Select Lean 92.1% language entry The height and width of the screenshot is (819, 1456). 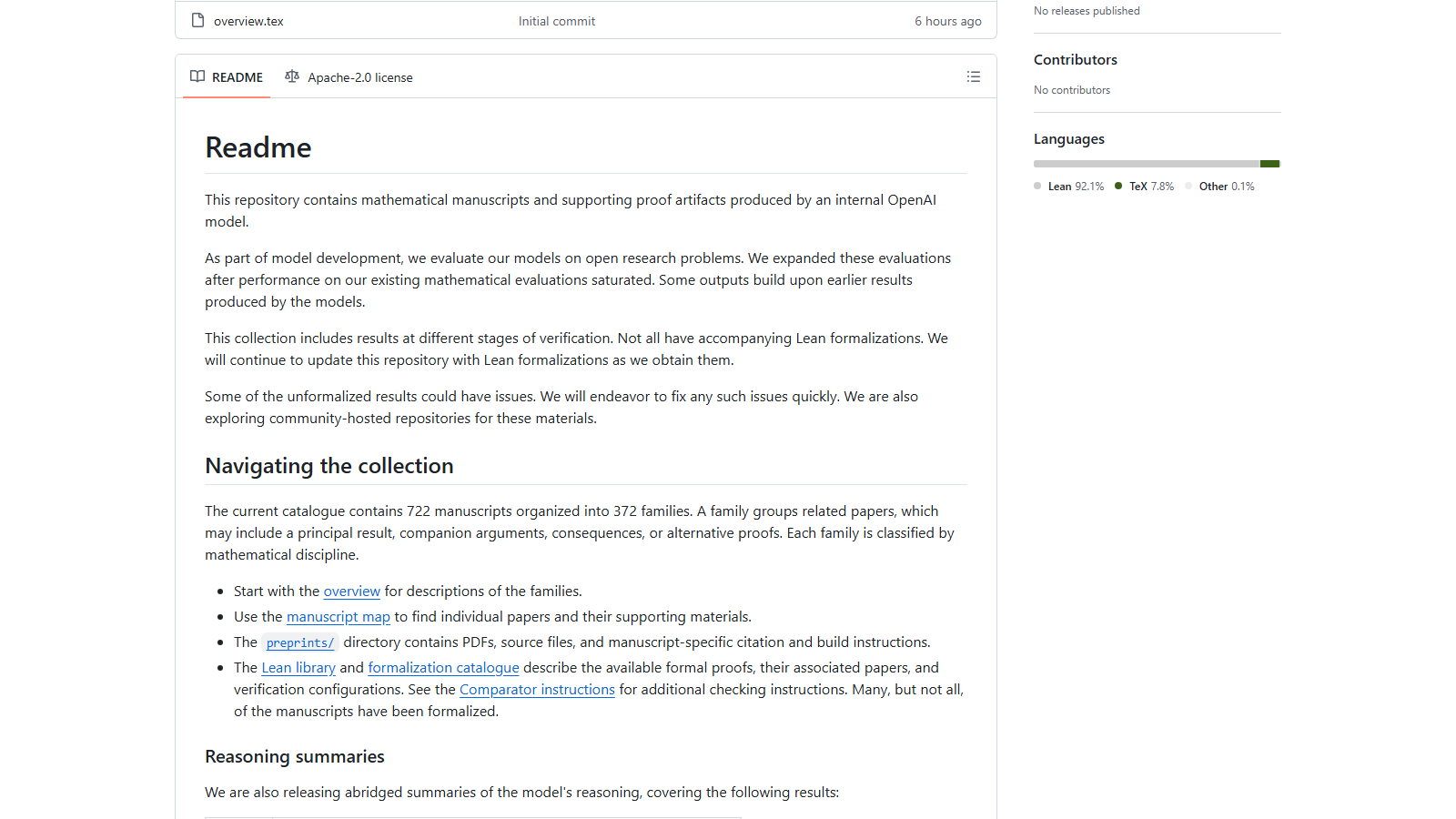1069,187
